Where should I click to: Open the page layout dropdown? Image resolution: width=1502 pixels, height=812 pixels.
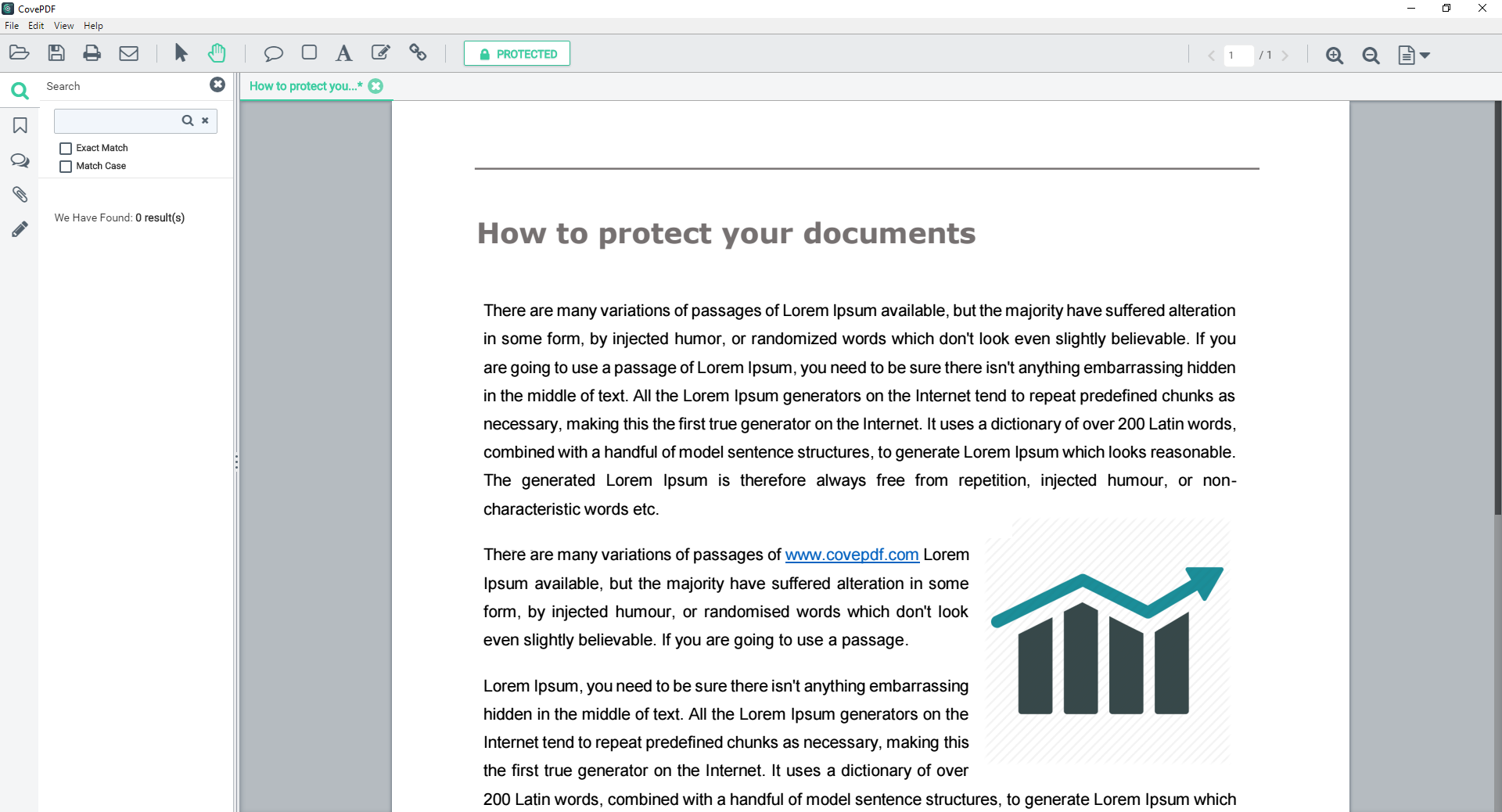(1414, 56)
